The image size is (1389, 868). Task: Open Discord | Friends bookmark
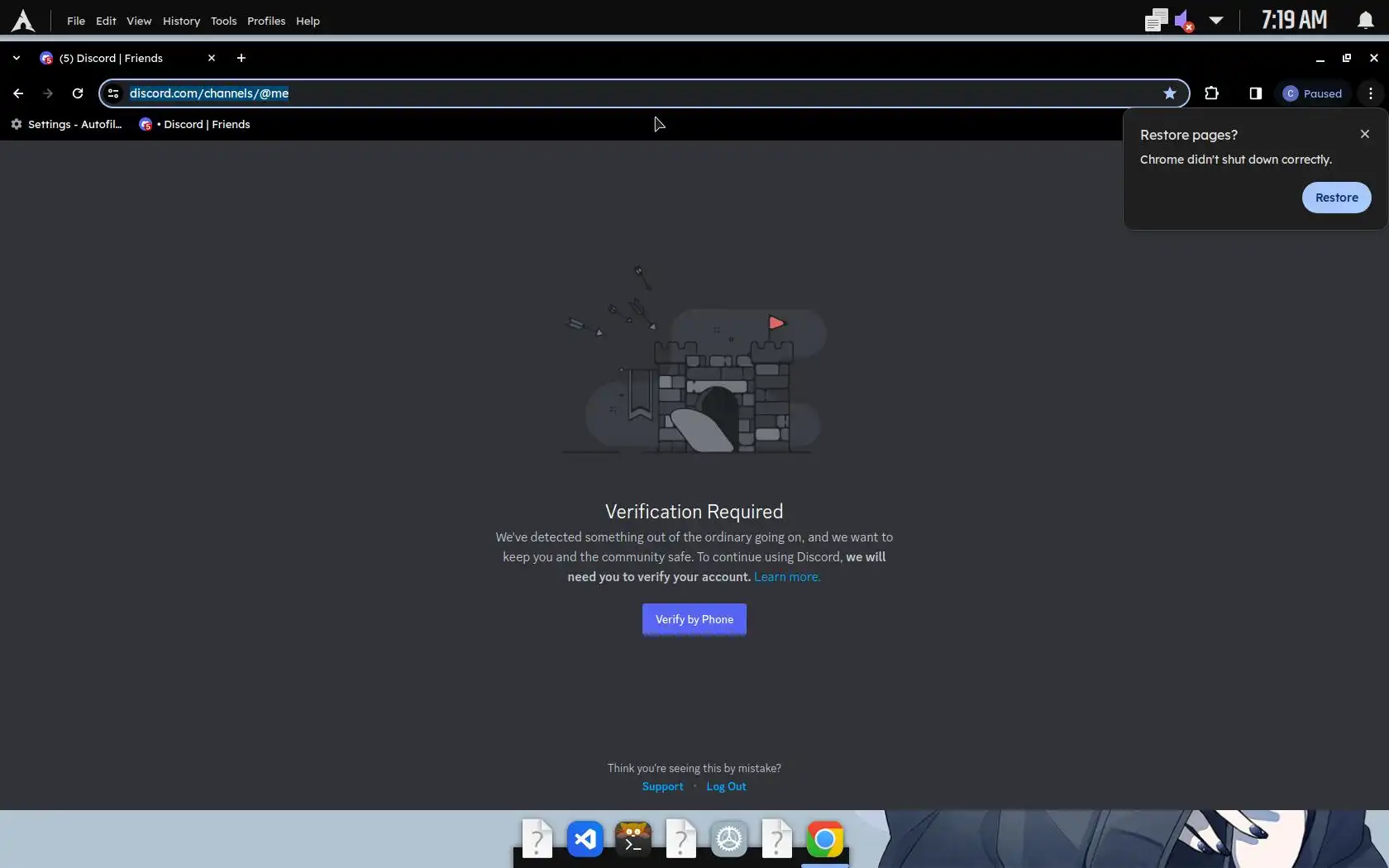tap(195, 124)
